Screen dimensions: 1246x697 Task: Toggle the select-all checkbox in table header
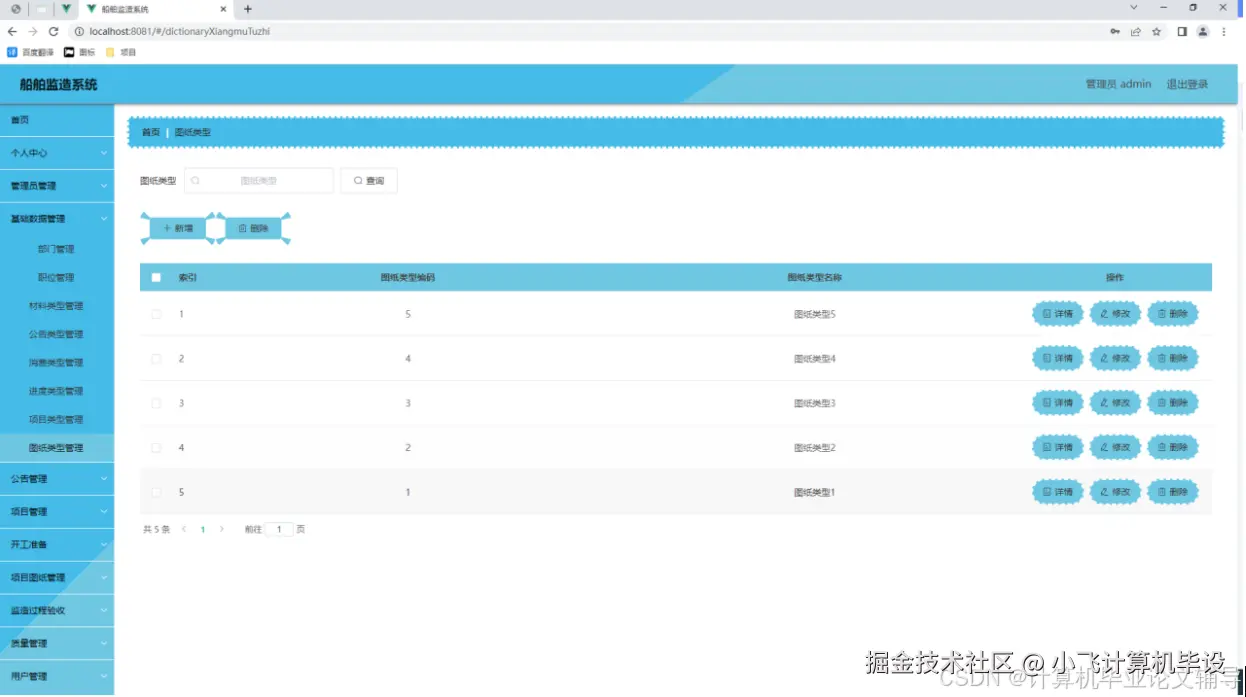tap(156, 278)
